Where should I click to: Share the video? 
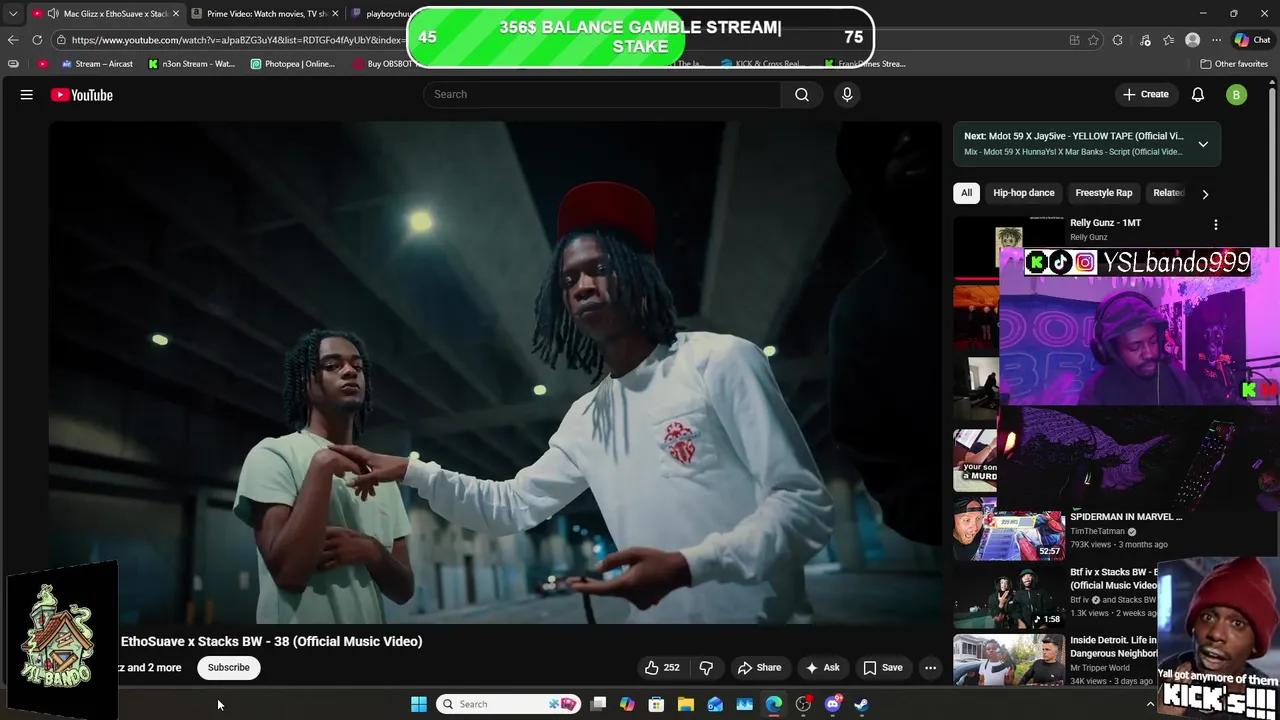tap(759, 667)
